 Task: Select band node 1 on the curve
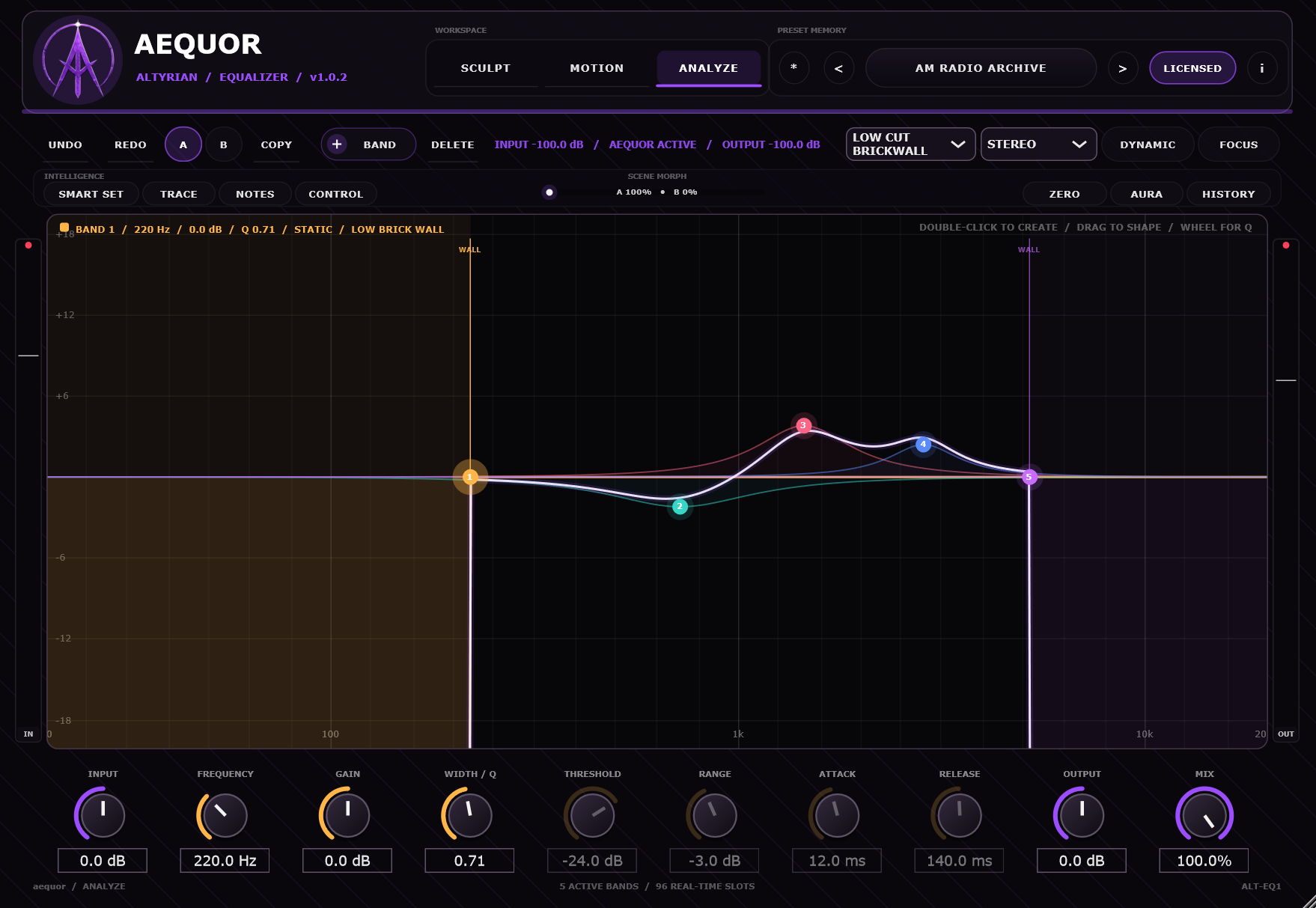tap(470, 477)
